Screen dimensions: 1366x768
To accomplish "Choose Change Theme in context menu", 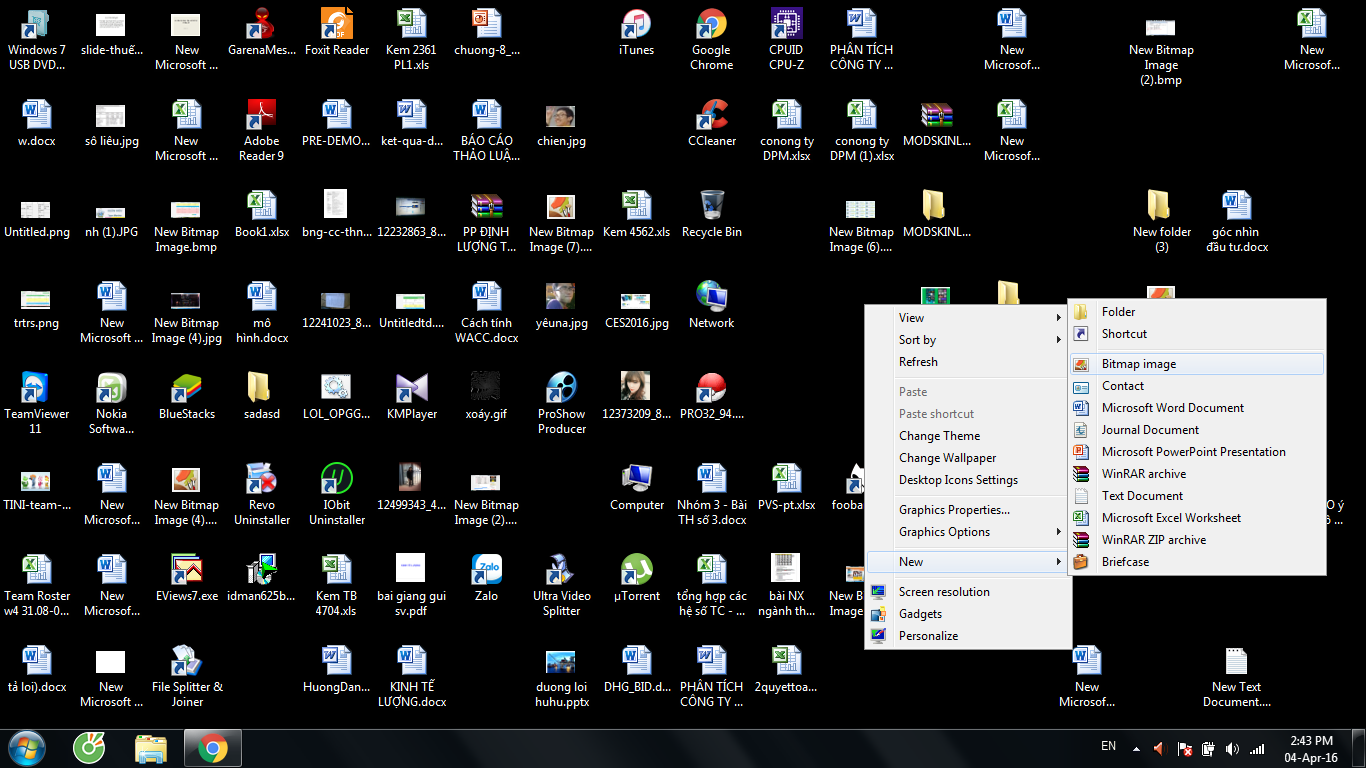I will [968, 436].
